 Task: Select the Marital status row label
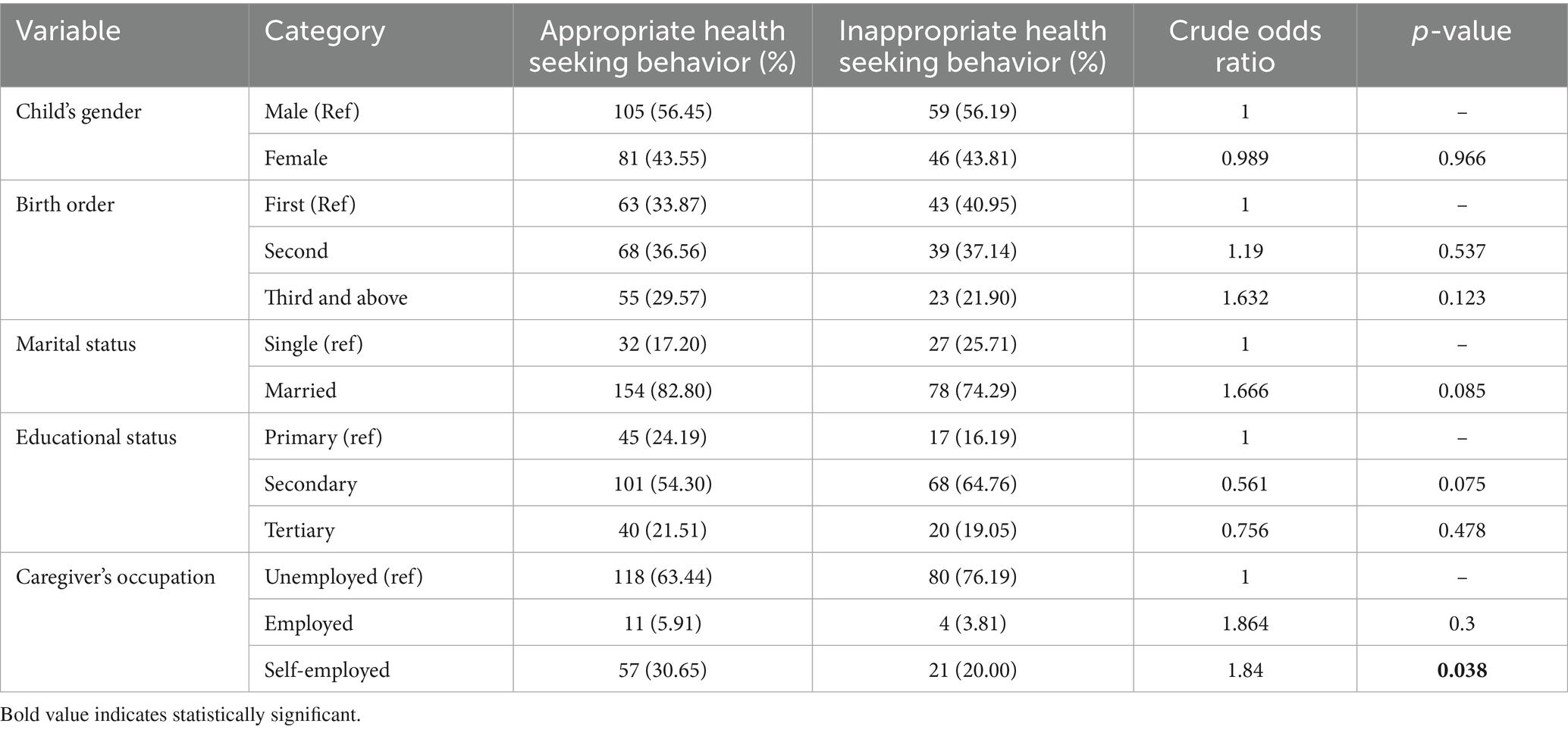pos(76,344)
